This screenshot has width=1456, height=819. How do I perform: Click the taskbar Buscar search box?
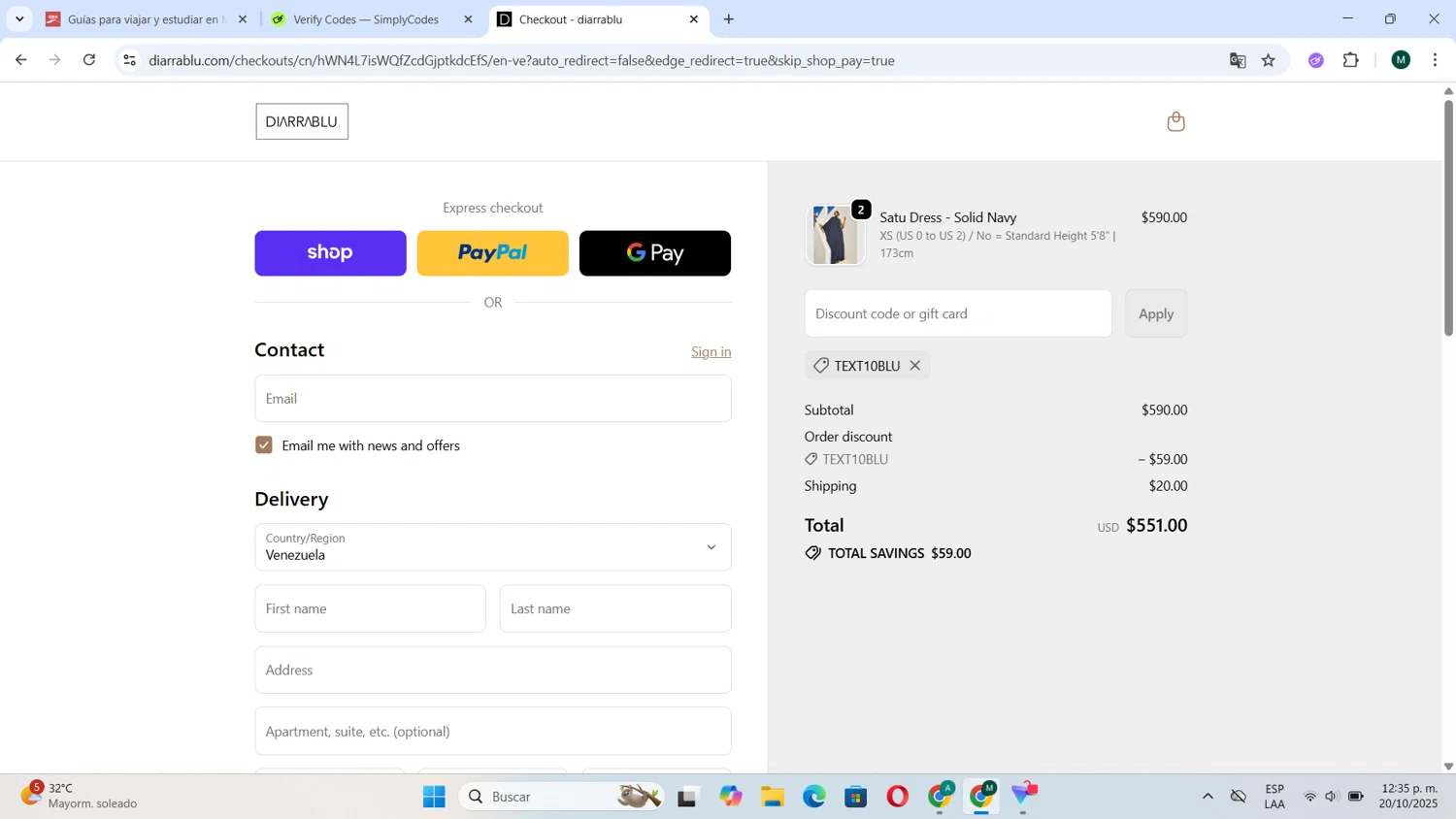point(562,797)
